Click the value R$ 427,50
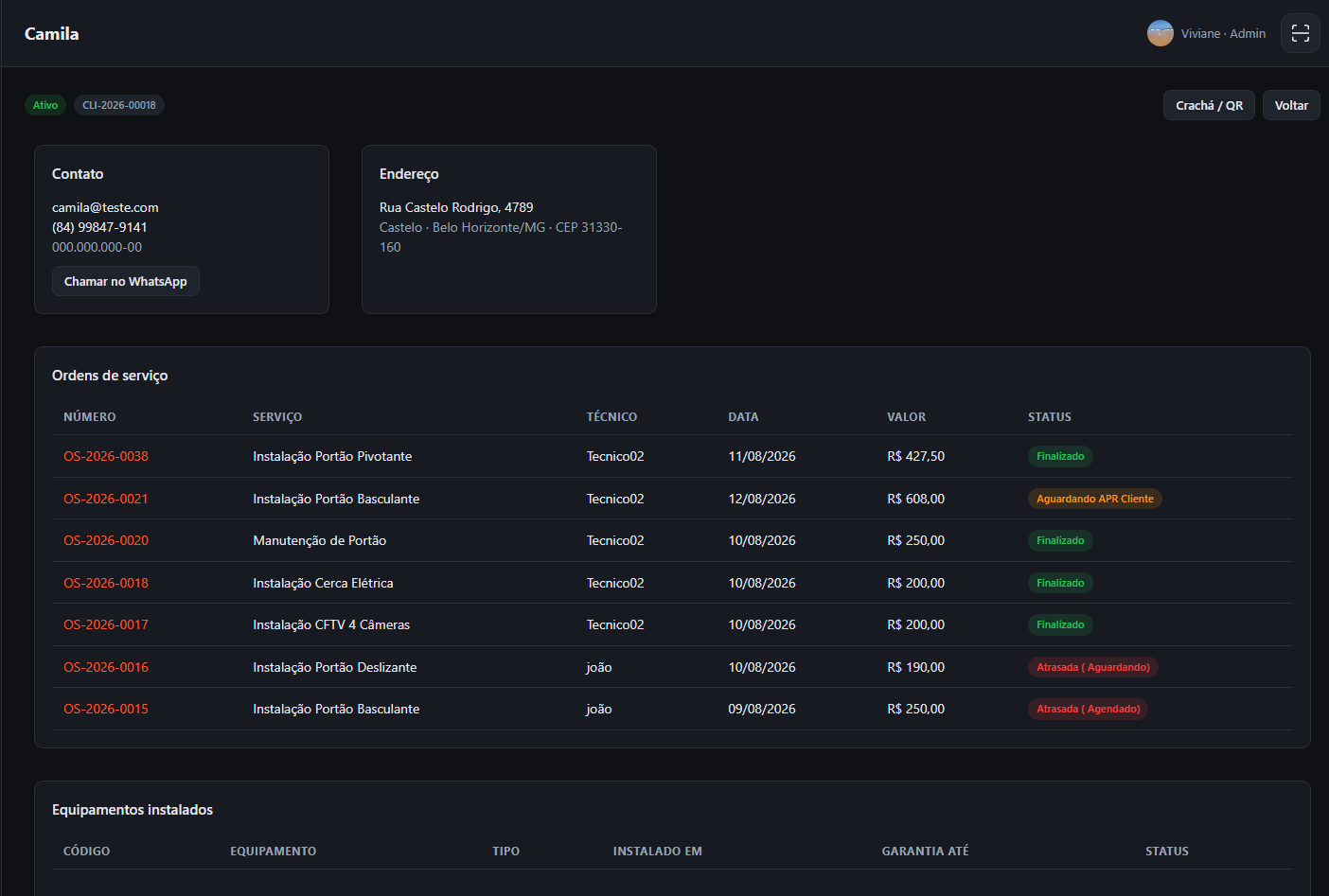This screenshot has height=896, width=1329. pos(916,456)
